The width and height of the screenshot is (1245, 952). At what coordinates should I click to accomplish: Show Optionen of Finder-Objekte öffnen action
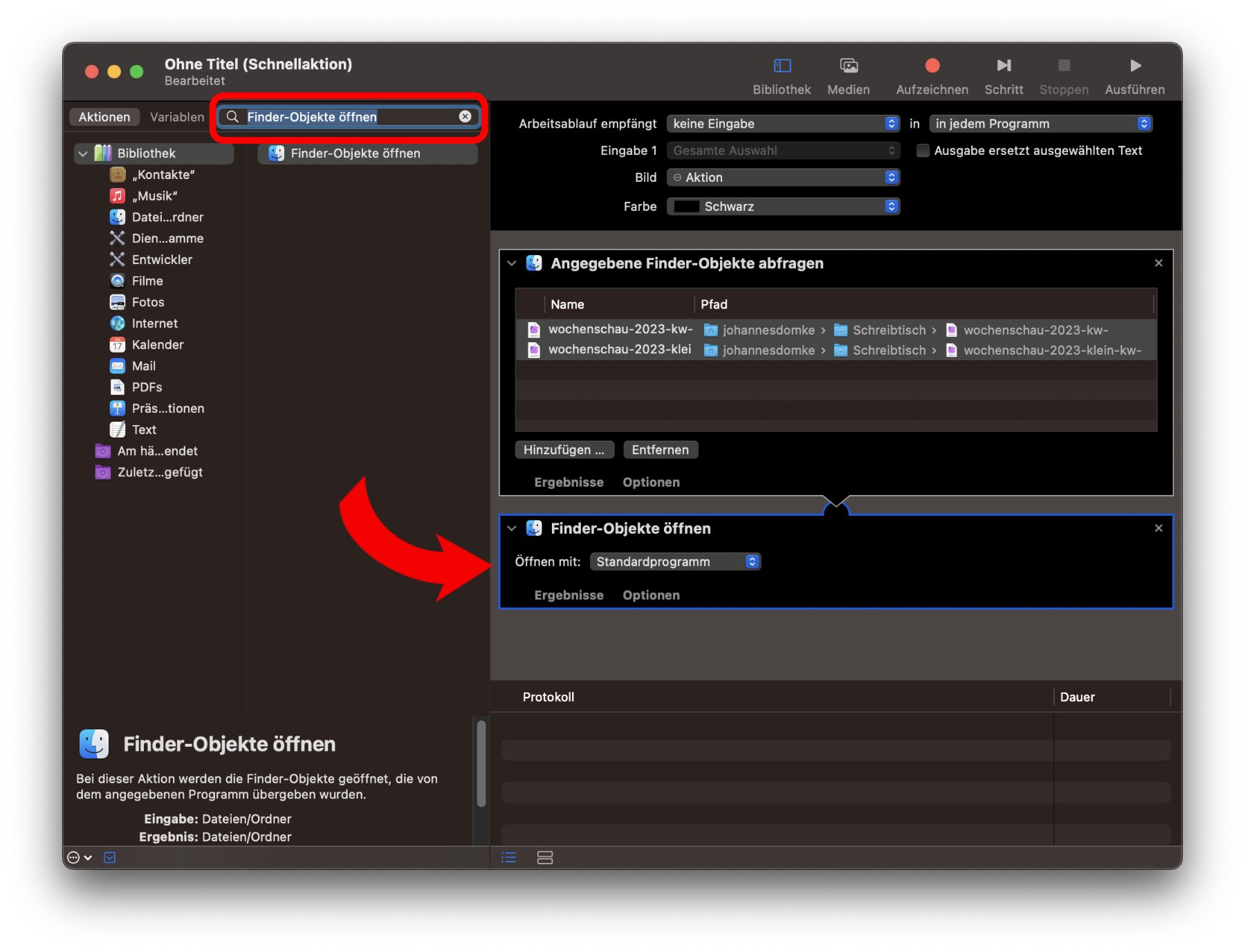point(651,595)
